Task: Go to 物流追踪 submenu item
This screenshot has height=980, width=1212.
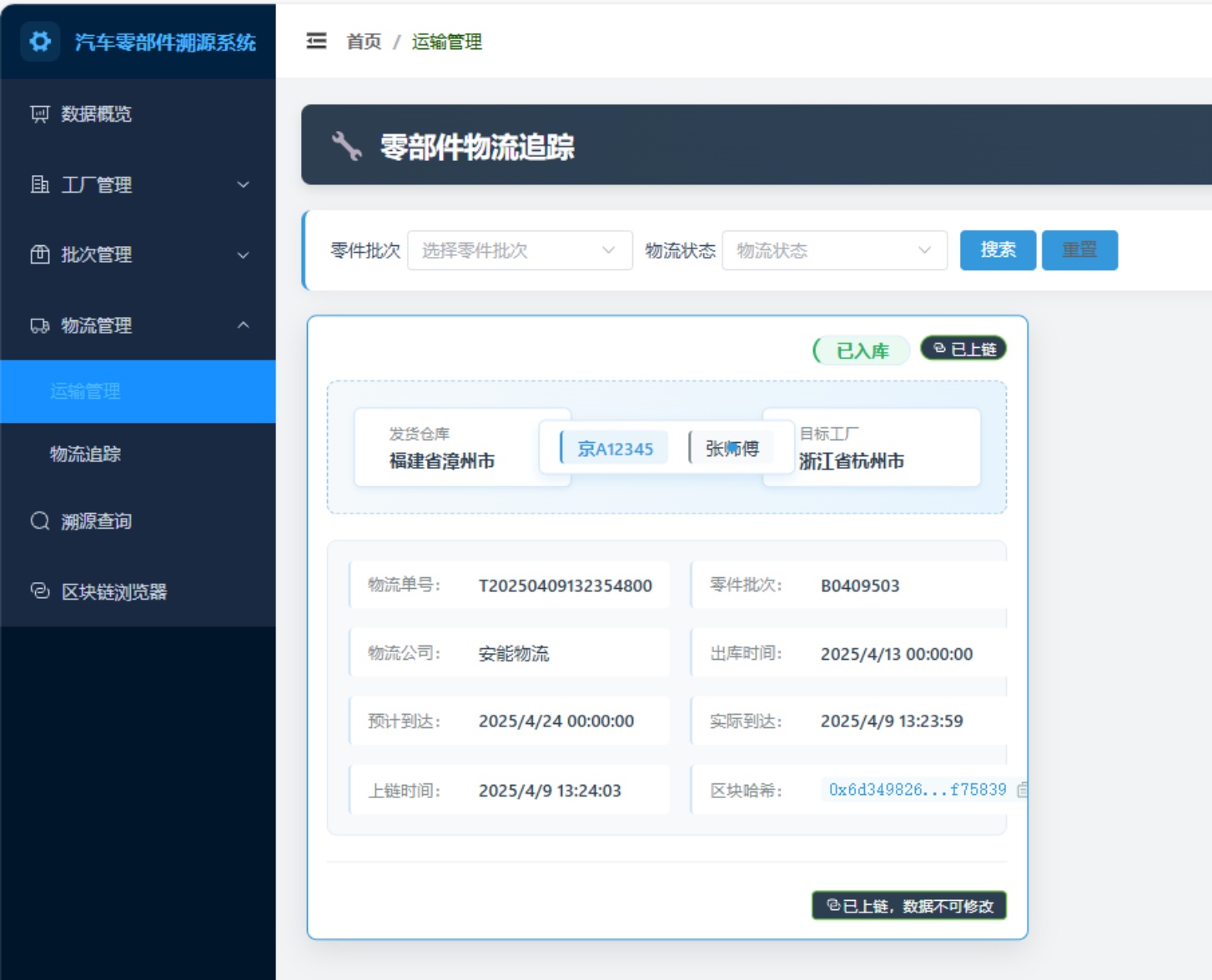Action: (85, 454)
